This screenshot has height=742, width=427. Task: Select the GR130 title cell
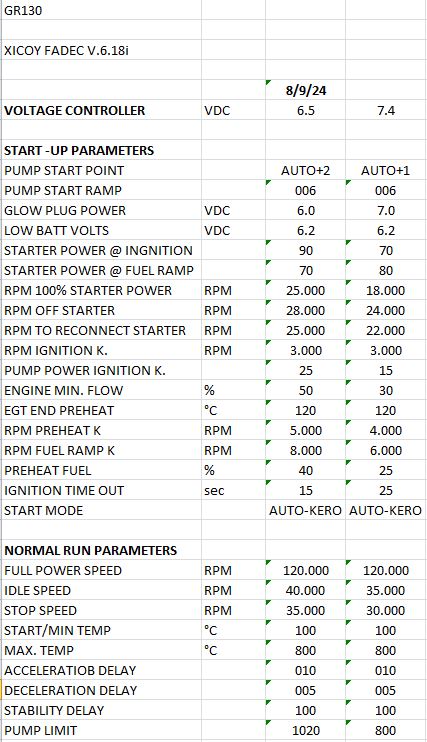pyautogui.click(x=101, y=10)
